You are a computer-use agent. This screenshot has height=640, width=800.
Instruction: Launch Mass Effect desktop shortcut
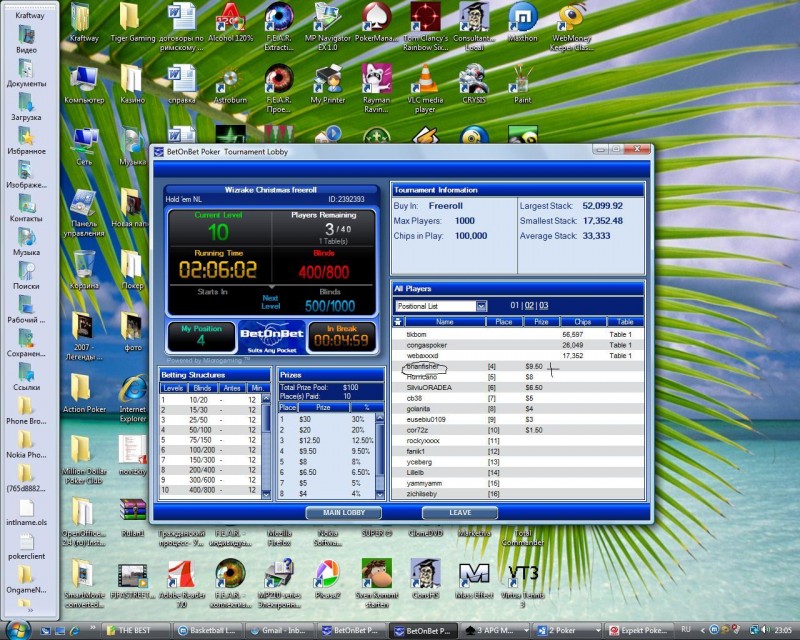pyautogui.click(x=474, y=579)
